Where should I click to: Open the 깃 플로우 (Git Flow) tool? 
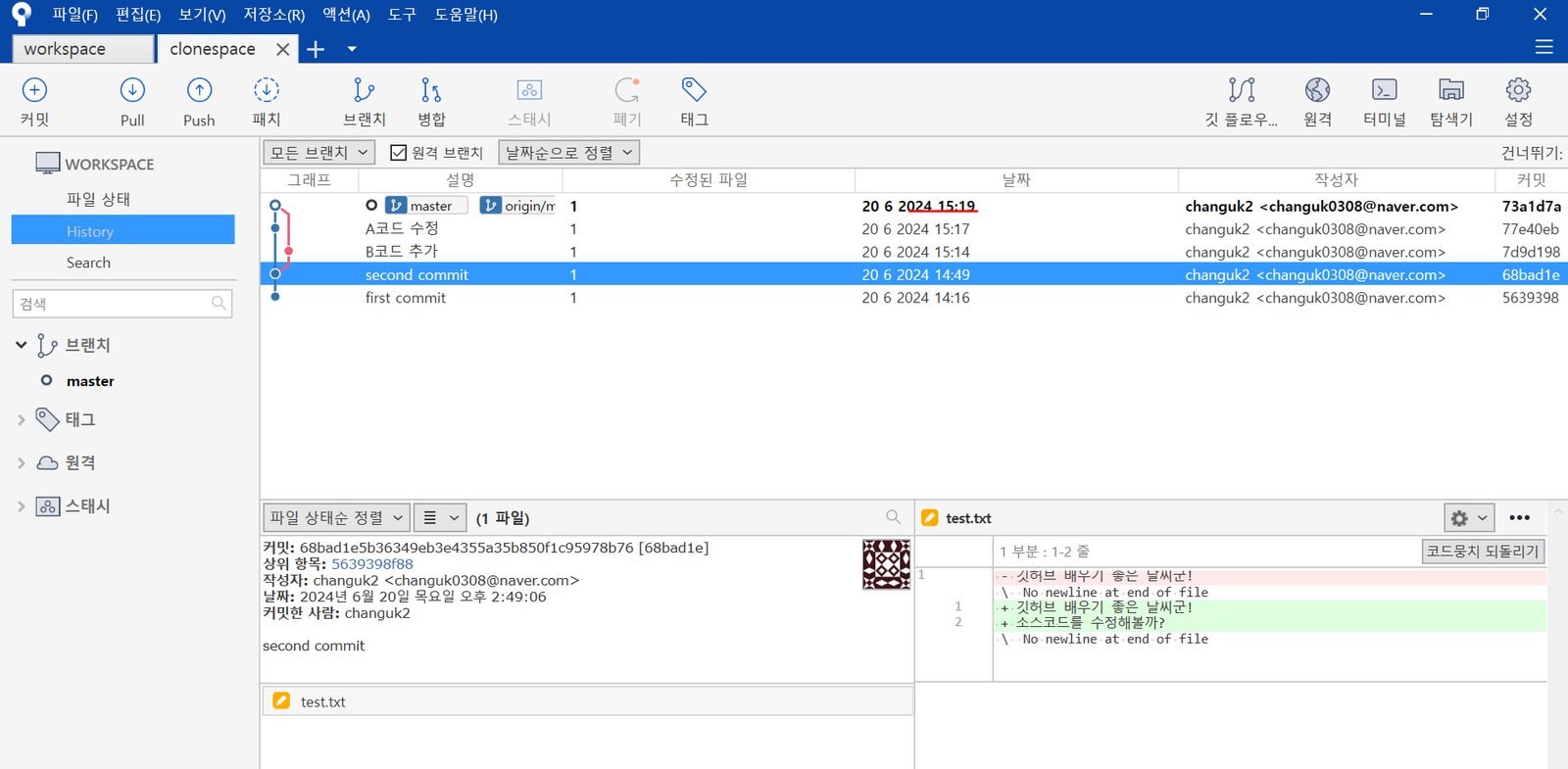pos(1242,90)
